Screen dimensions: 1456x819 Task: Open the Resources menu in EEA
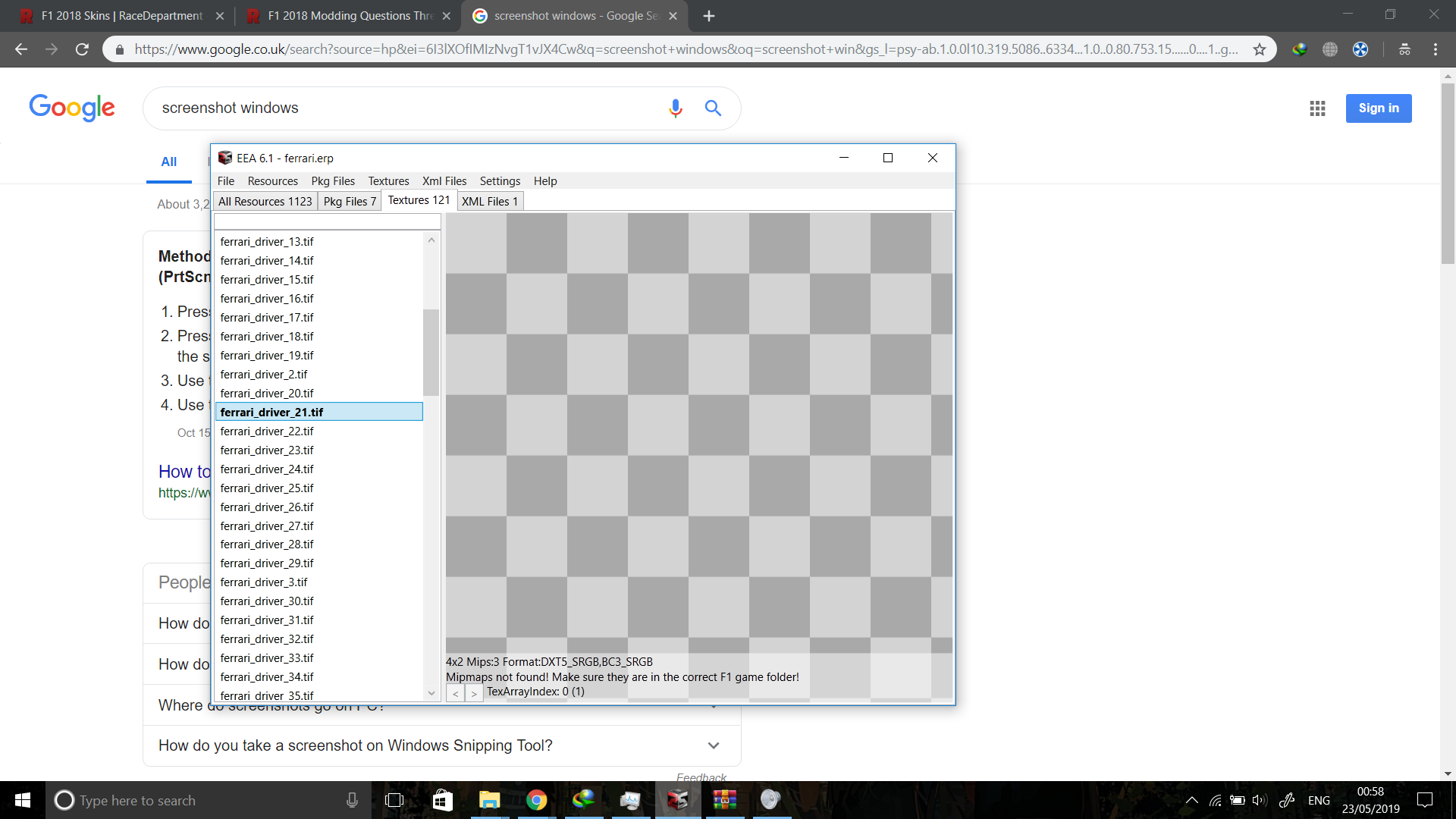tap(273, 181)
